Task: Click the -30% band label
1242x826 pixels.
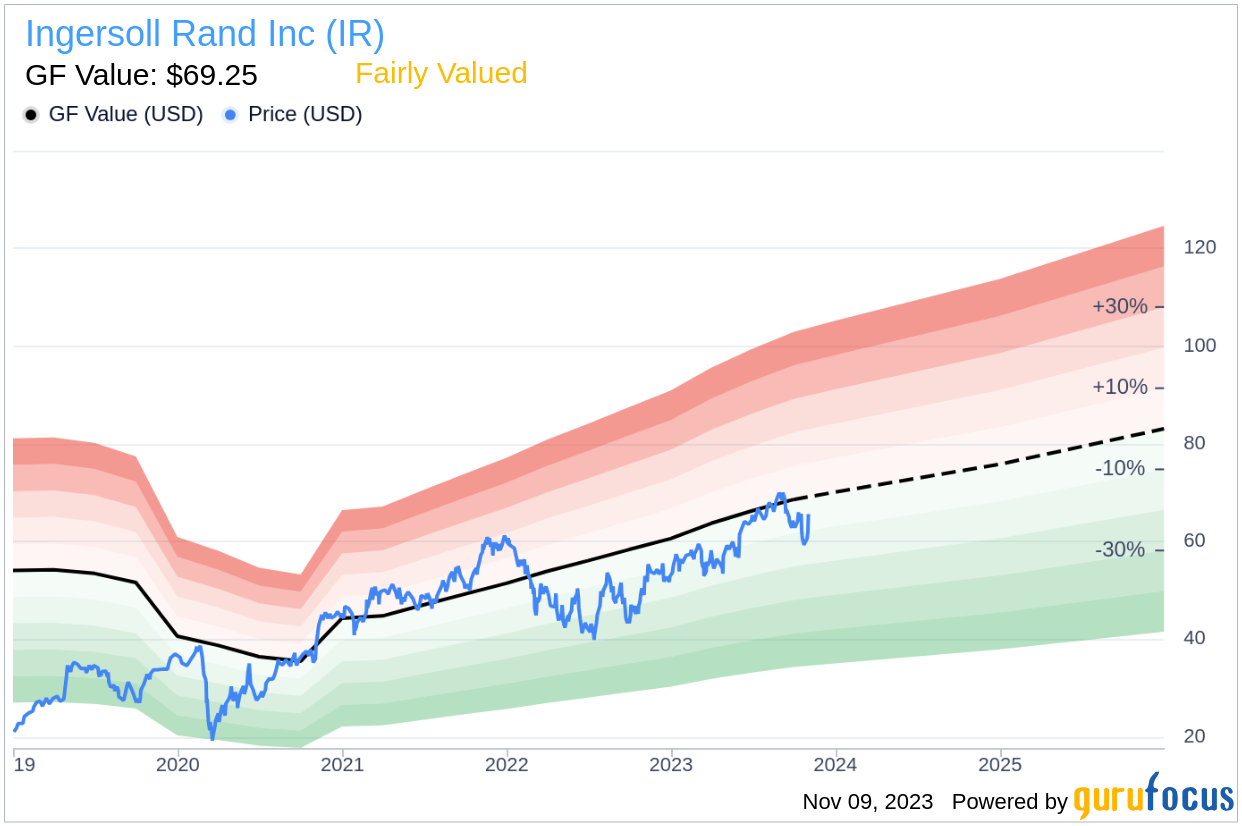Action: [x=1121, y=550]
